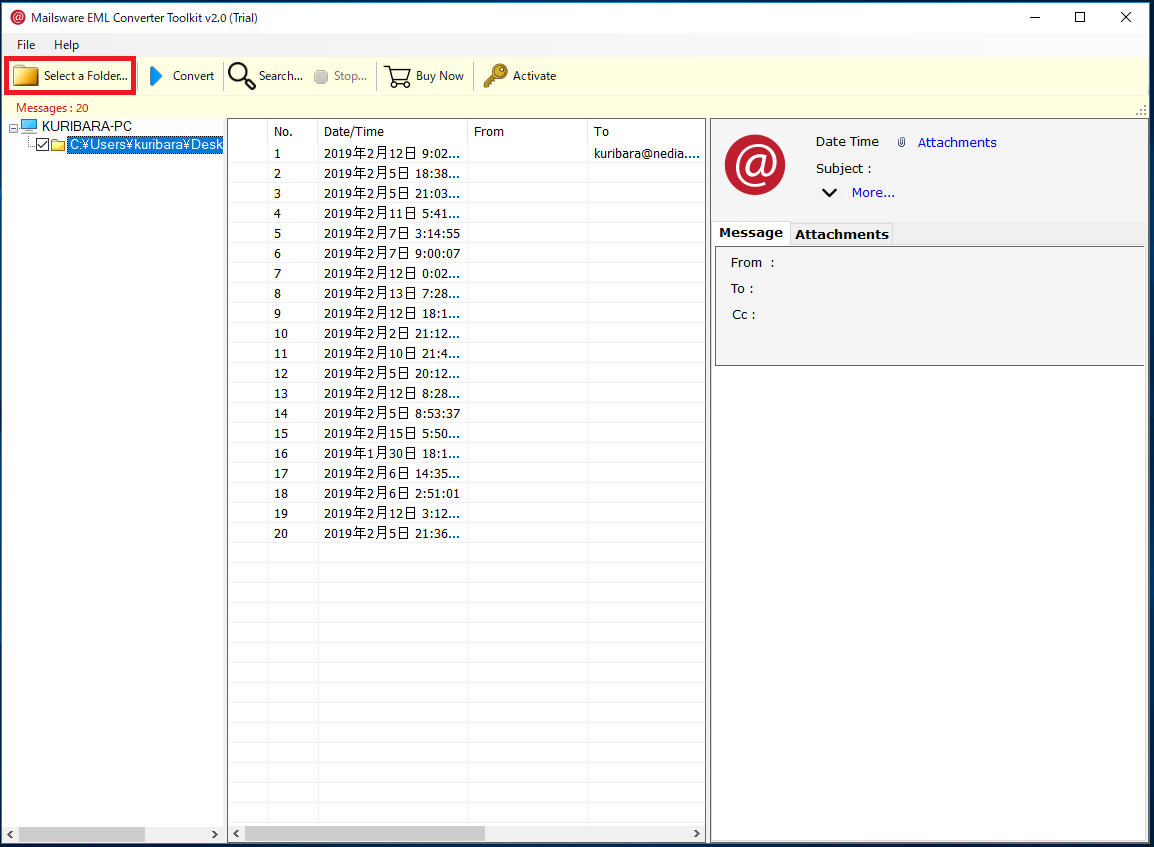Select message 17 dated 2019年2月6日 14:35
The width and height of the screenshot is (1154, 847).
[x=466, y=473]
